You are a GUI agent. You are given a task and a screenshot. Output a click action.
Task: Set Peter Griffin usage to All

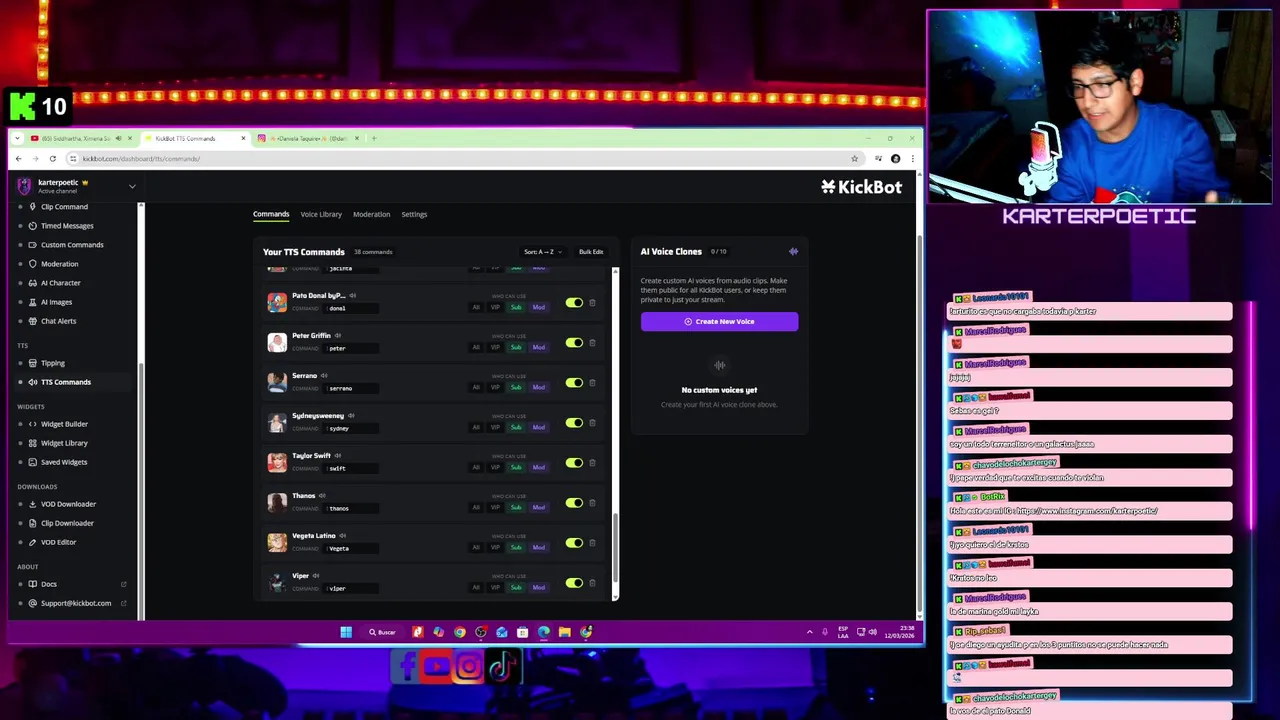click(x=476, y=347)
